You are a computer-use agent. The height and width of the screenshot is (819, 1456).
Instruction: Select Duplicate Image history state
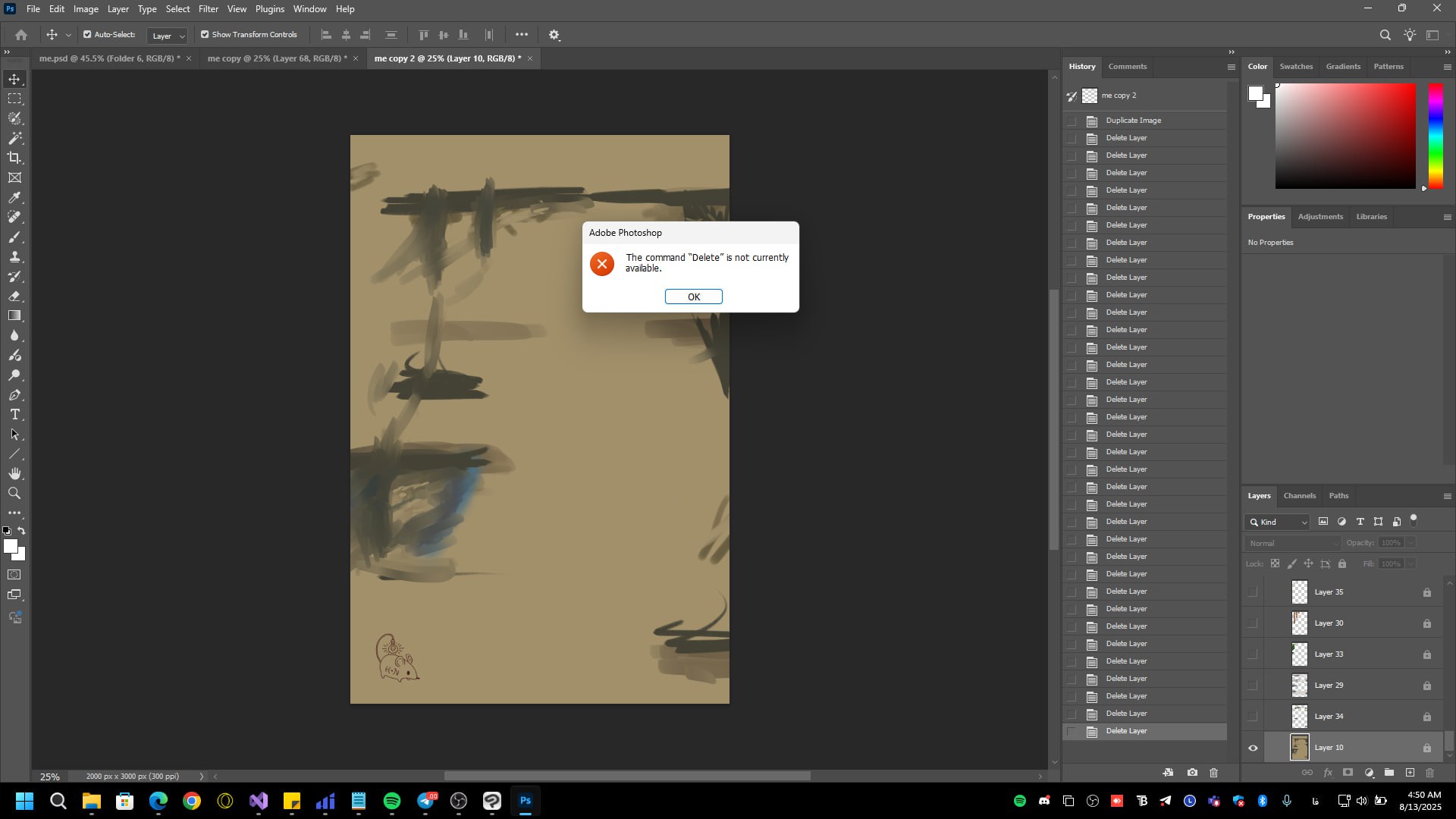pos(1133,121)
